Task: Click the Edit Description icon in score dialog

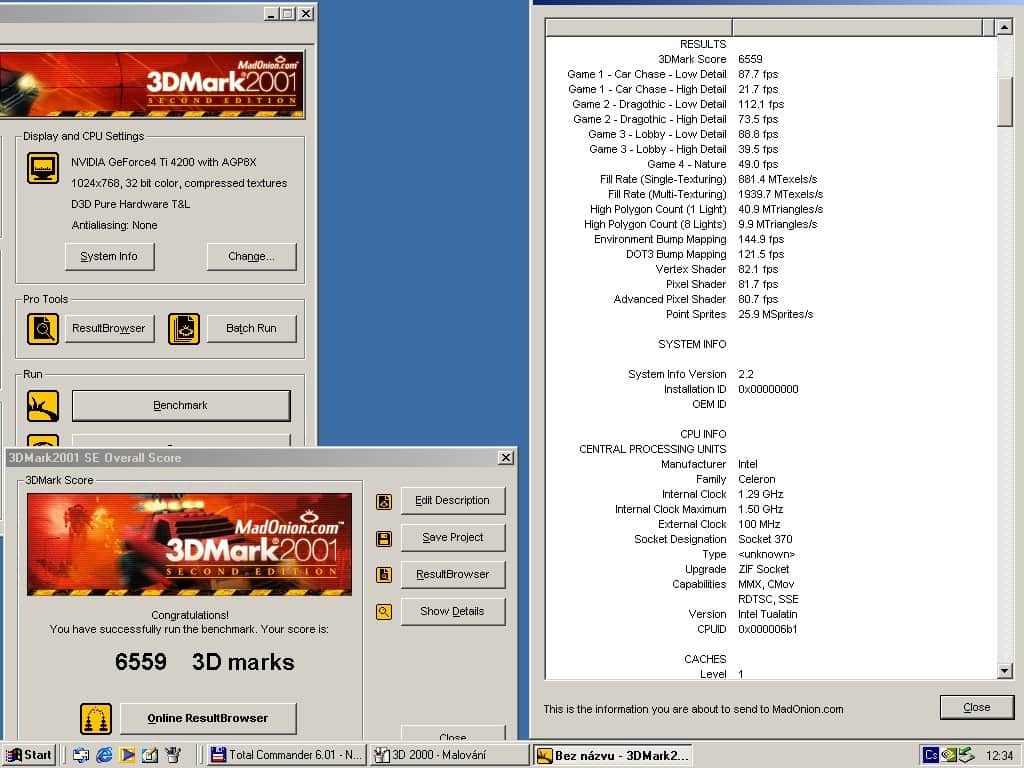Action: (x=384, y=502)
